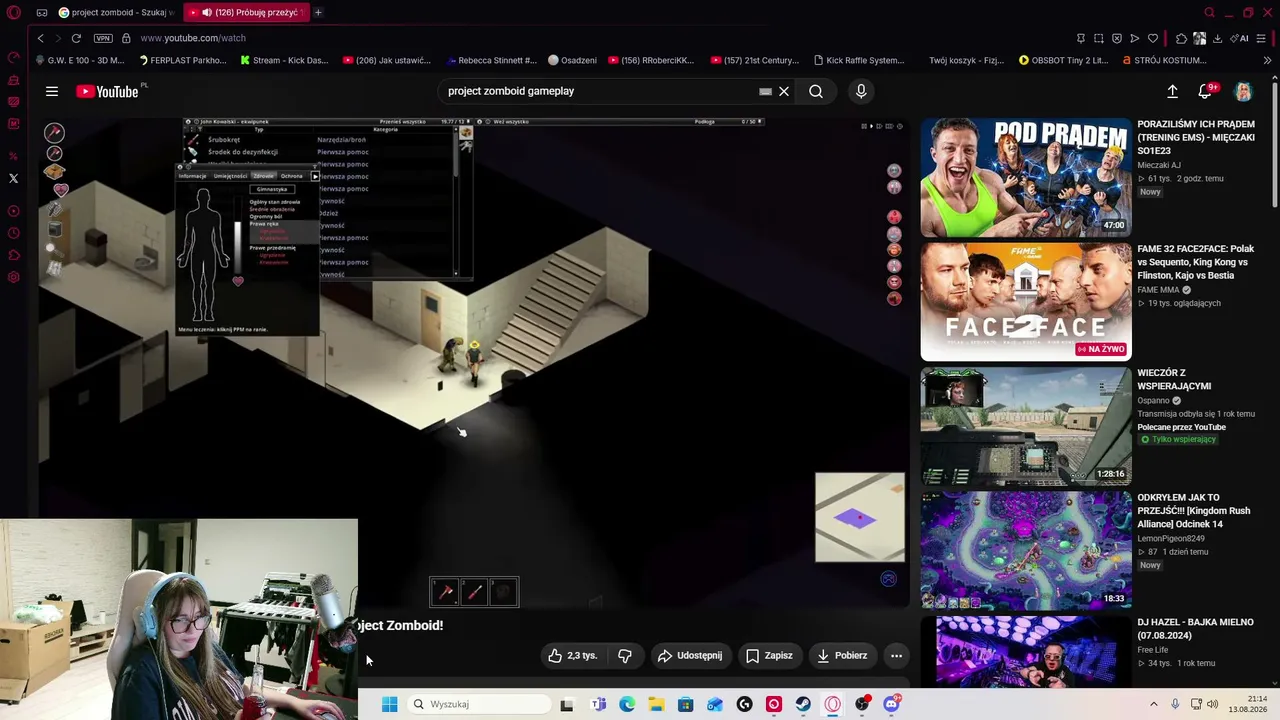Open X (Twitter) in Opera sidebar

[x=14, y=178]
